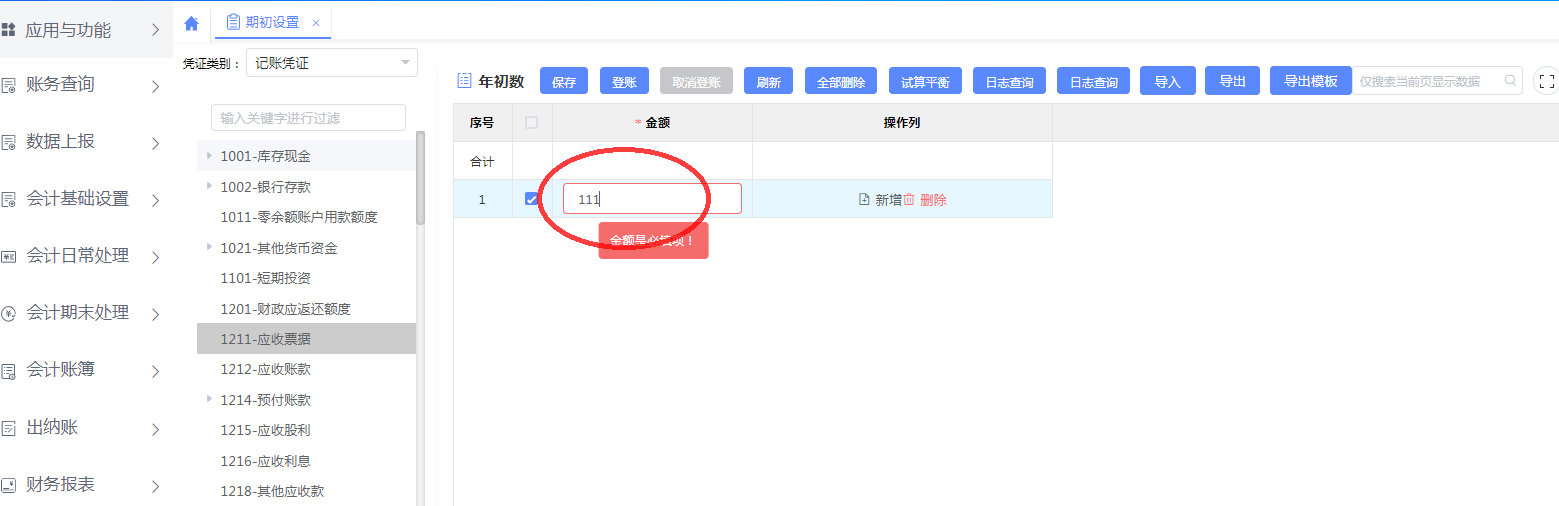
Task: Click the 新增 add-row icon
Action: coord(864,200)
